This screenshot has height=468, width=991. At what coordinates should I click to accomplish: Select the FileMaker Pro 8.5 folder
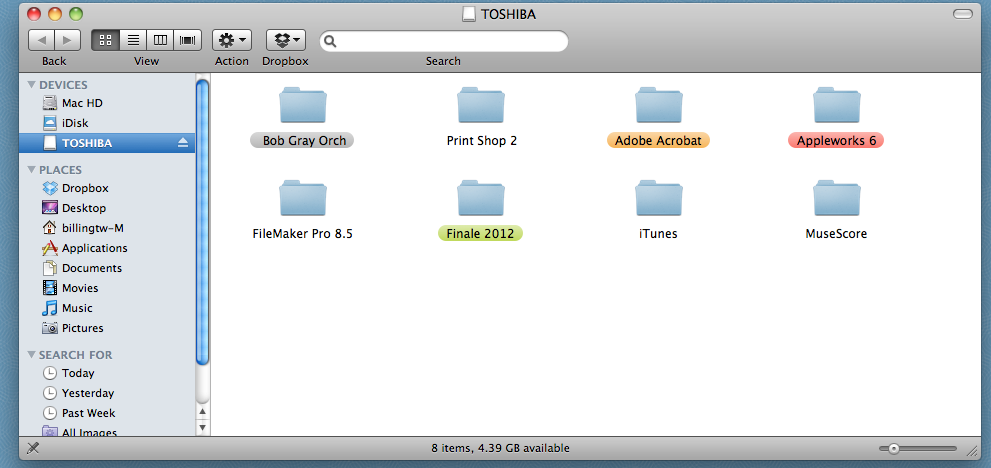pyautogui.click(x=303, y=198)
